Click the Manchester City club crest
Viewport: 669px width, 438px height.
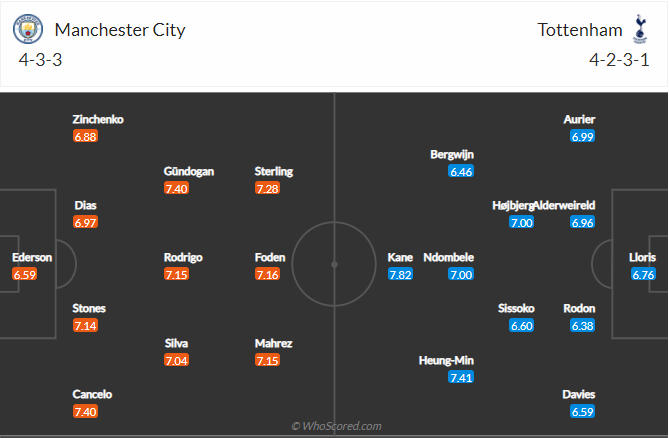click(28, 29)
